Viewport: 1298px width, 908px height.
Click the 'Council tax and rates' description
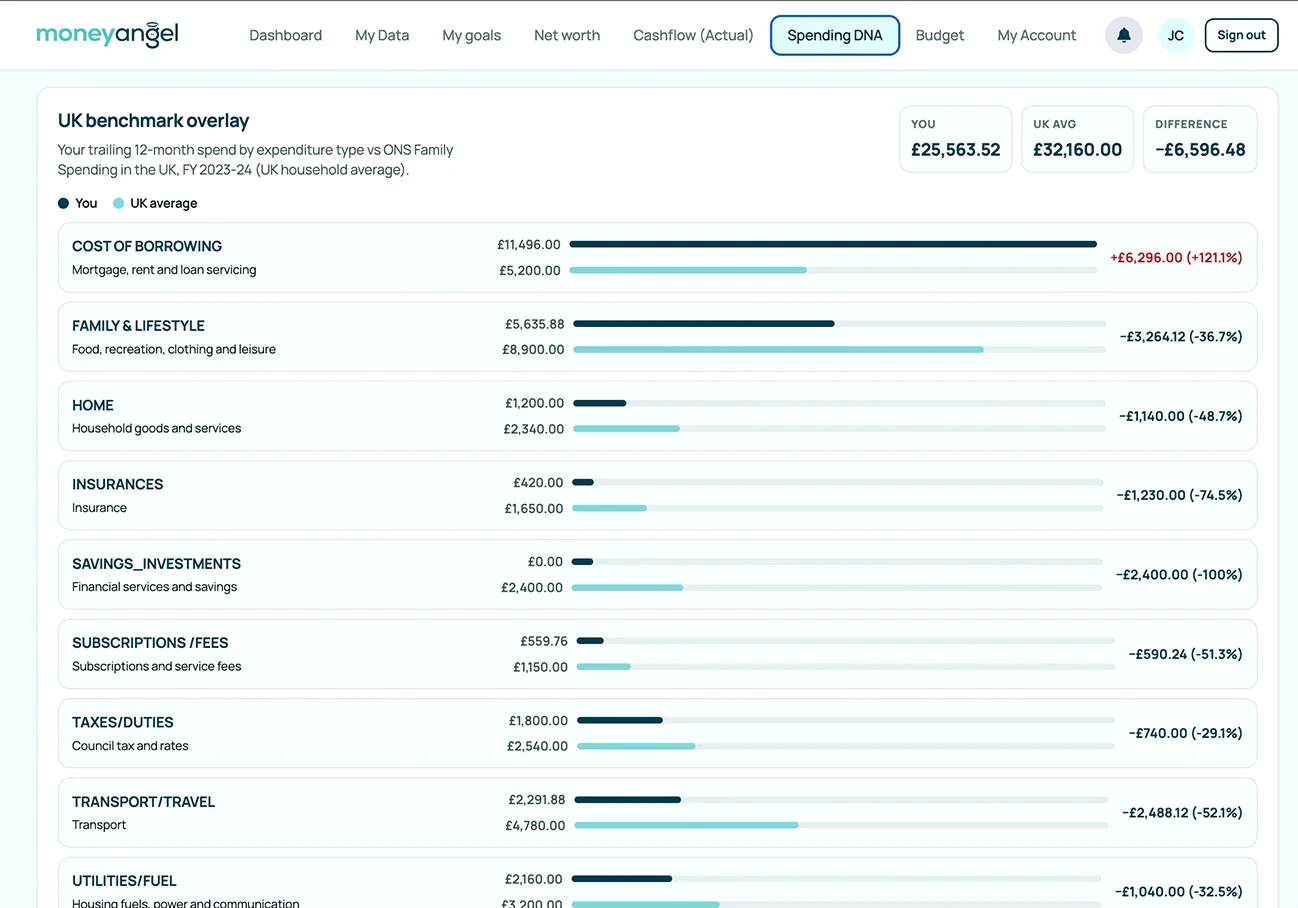pyautogui.click(x=130, y=746)
